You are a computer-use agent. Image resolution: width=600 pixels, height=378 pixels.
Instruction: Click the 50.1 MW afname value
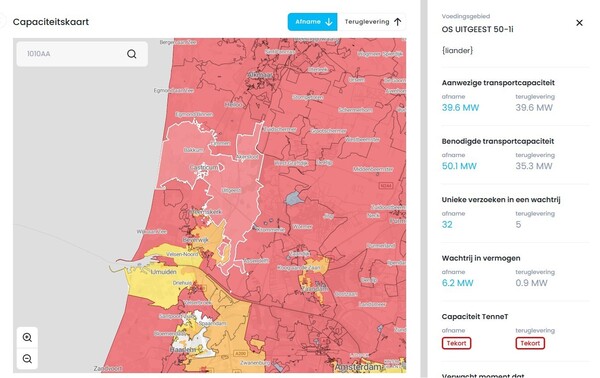(459, 166)
